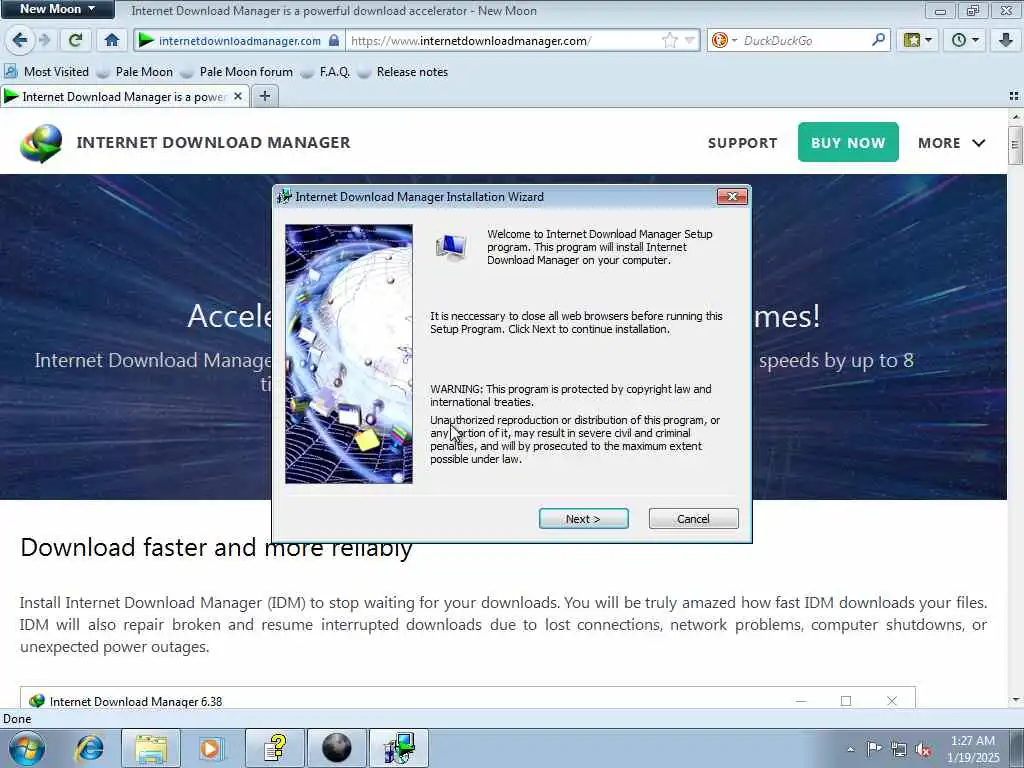The height and width of the screenshot is (768, 1024).
Task: Click the wizard title bar icon
Action: (x=284, y=197)
